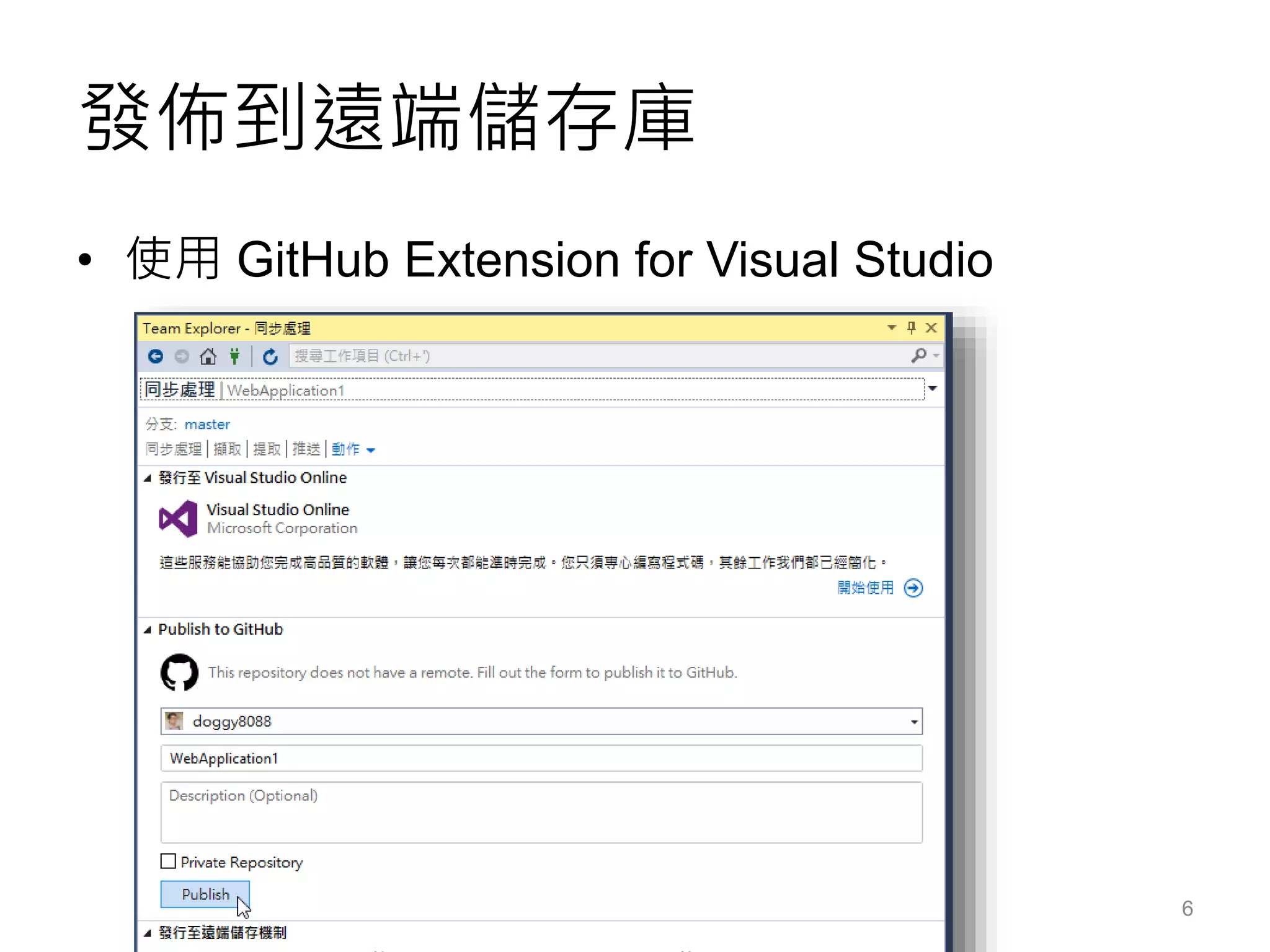Click the WebApplication1 repository name field
The height and width of the screenshot is (952, 1270).
coord(541,758)
